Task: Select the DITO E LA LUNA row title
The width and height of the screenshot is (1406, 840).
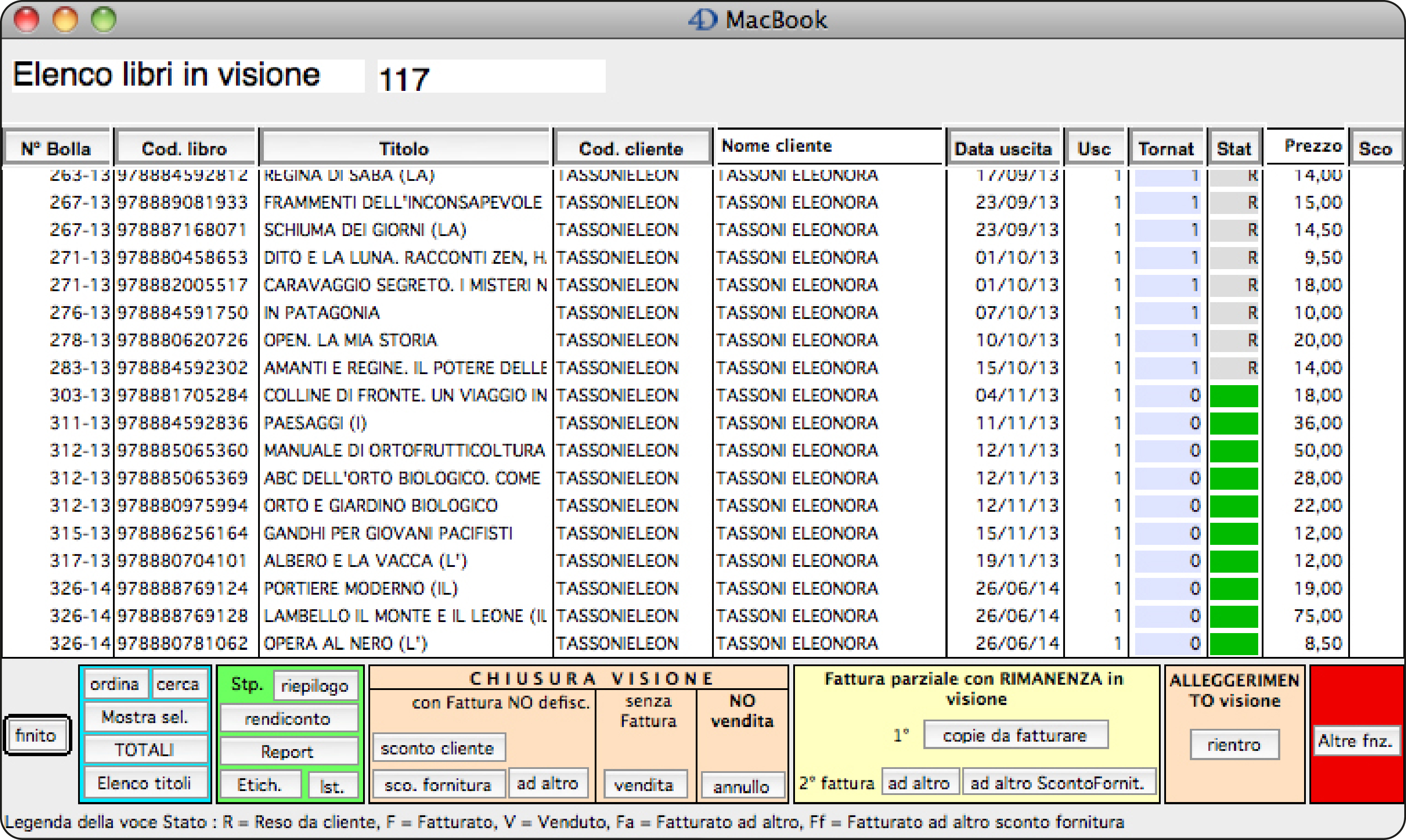Action: pyautogui.click(x=405, y=258)
